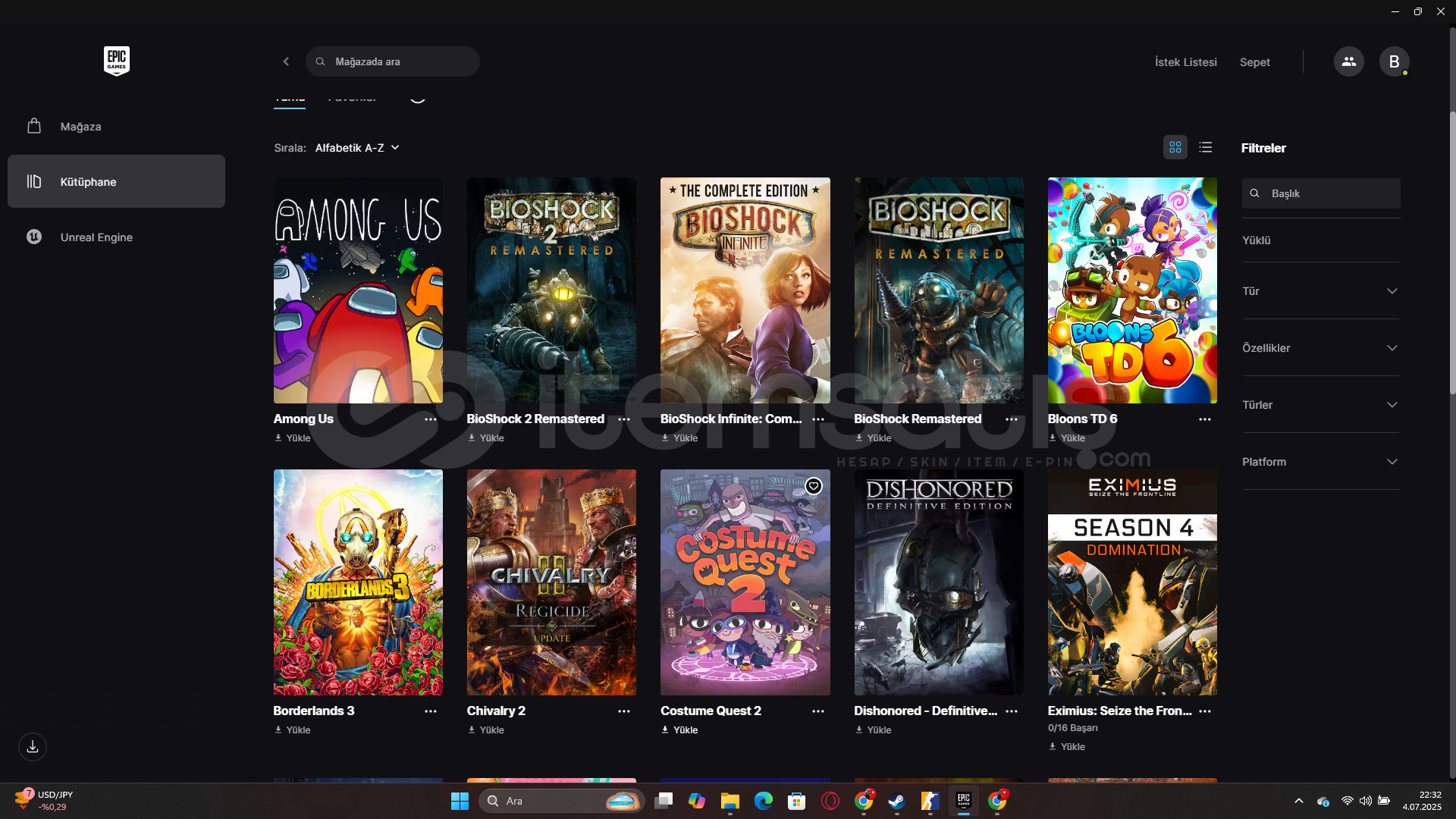The height and width of the screenshot is (819, 1456).
Task: Install Costume Quest 2 via Yükle
Action: tap(679, 730)
